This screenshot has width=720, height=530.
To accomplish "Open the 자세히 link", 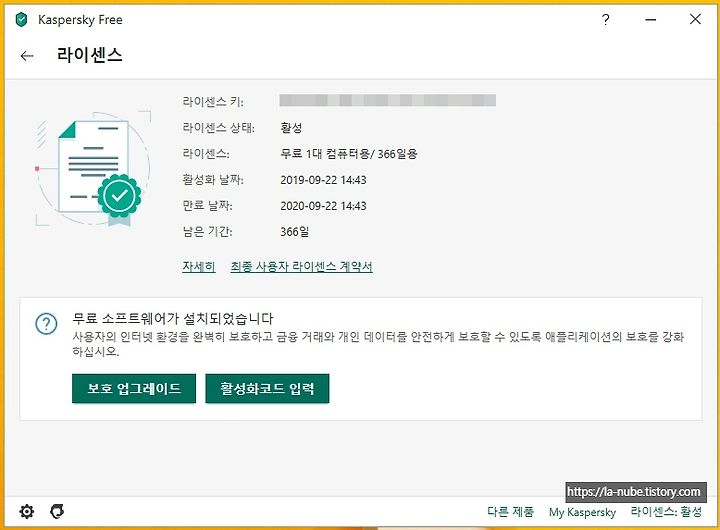I will pos(199,266).
